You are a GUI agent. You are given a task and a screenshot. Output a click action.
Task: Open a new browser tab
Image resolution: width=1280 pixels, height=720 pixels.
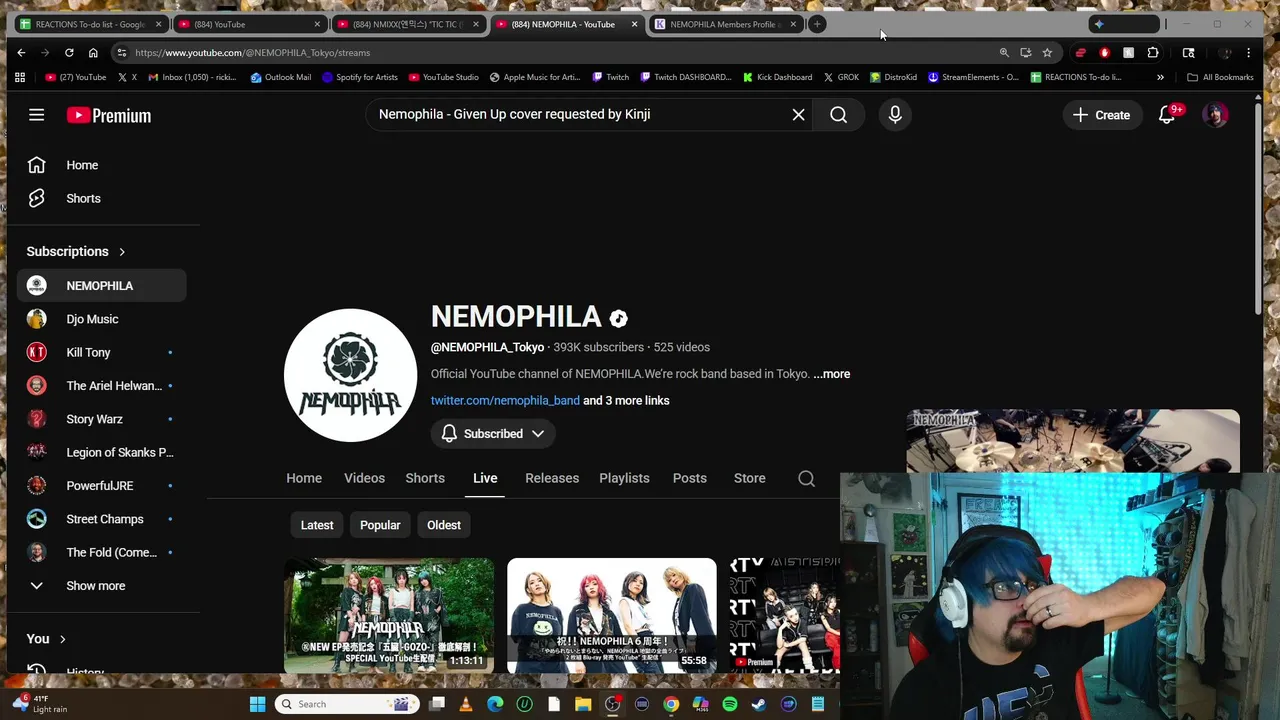(817, 24)
